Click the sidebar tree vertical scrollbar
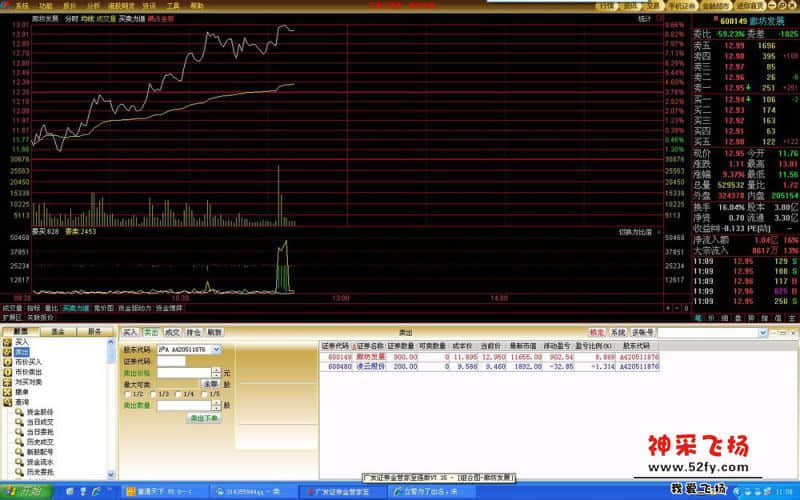This screenshot has width=800, height=500. coord(111,400)
